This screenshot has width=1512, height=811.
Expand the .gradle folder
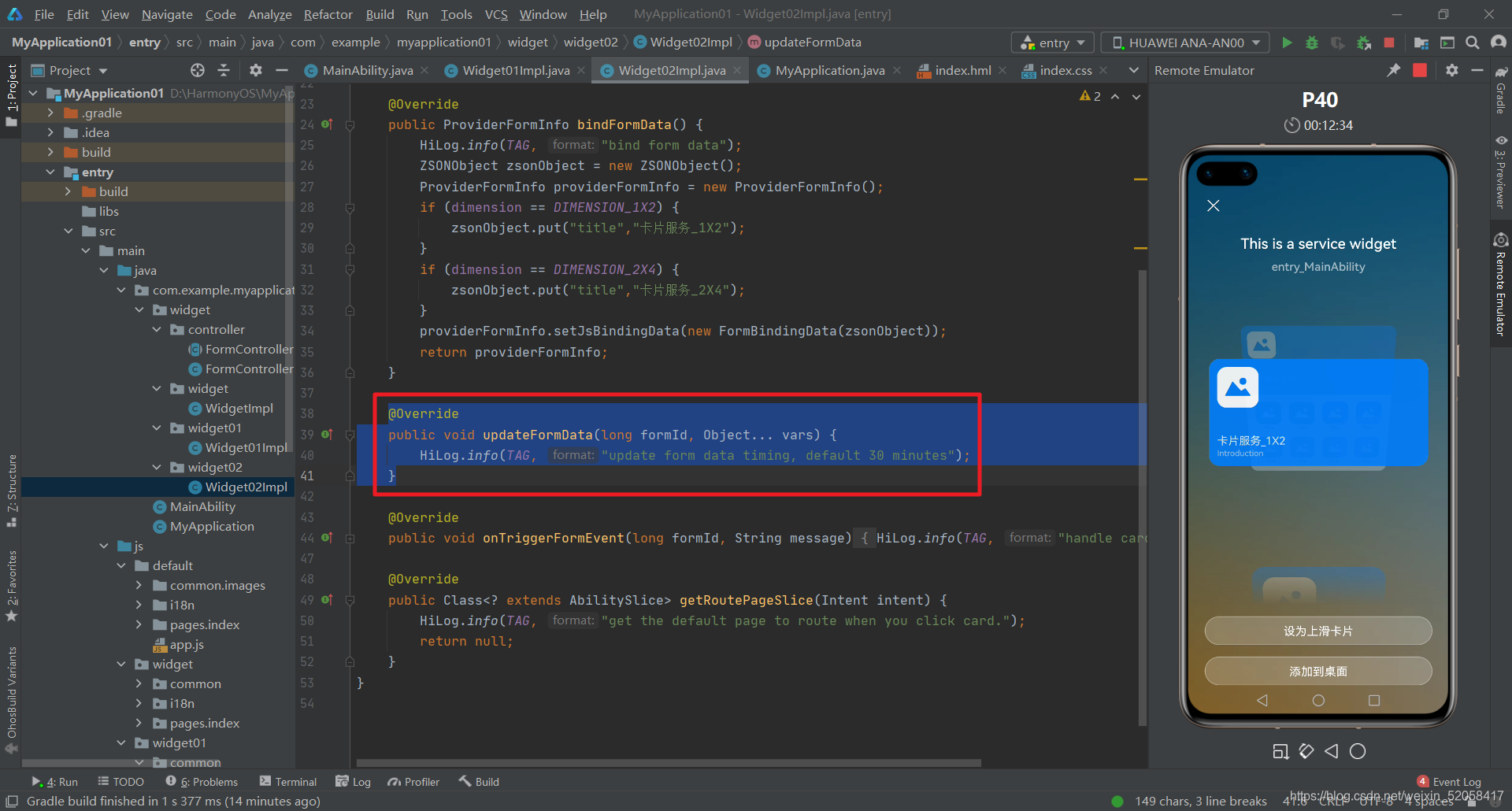[x=50, y=113]
